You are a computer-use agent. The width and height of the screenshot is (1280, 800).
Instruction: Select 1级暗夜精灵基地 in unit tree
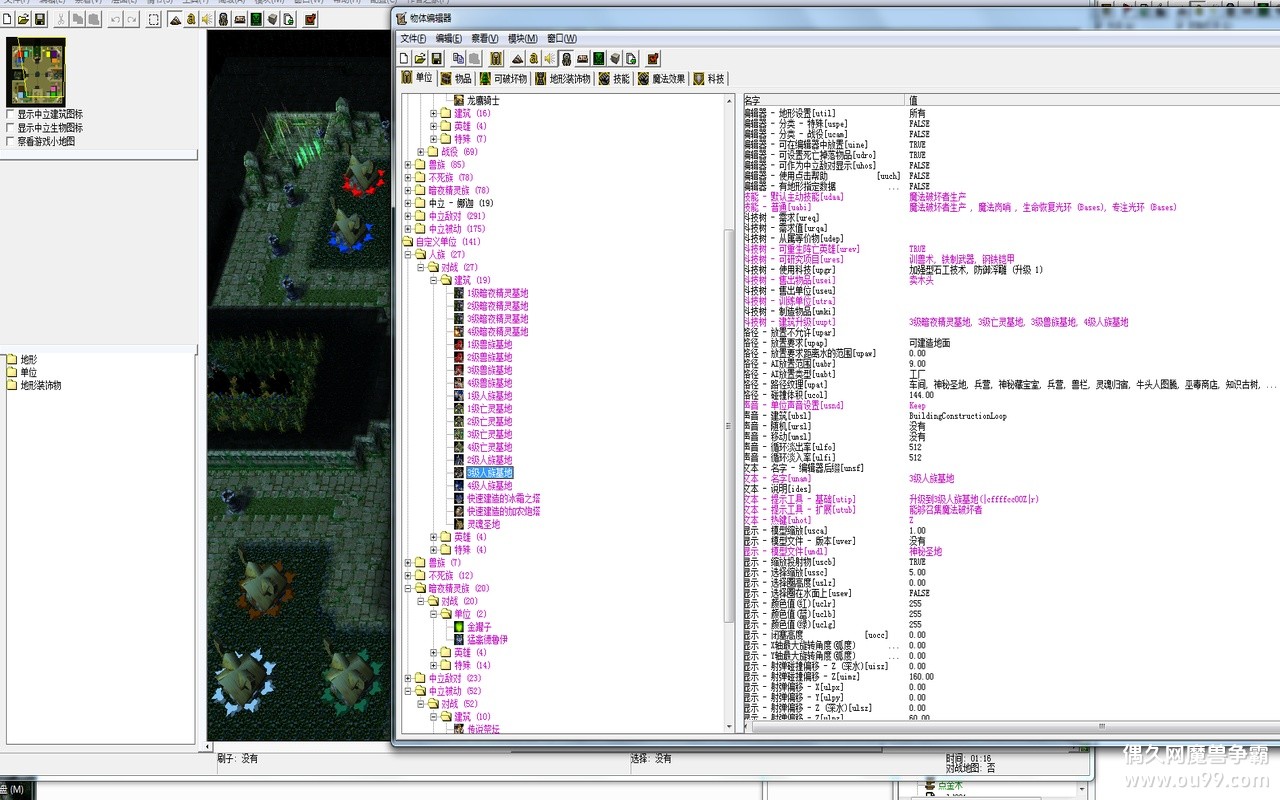click(497, 293)
